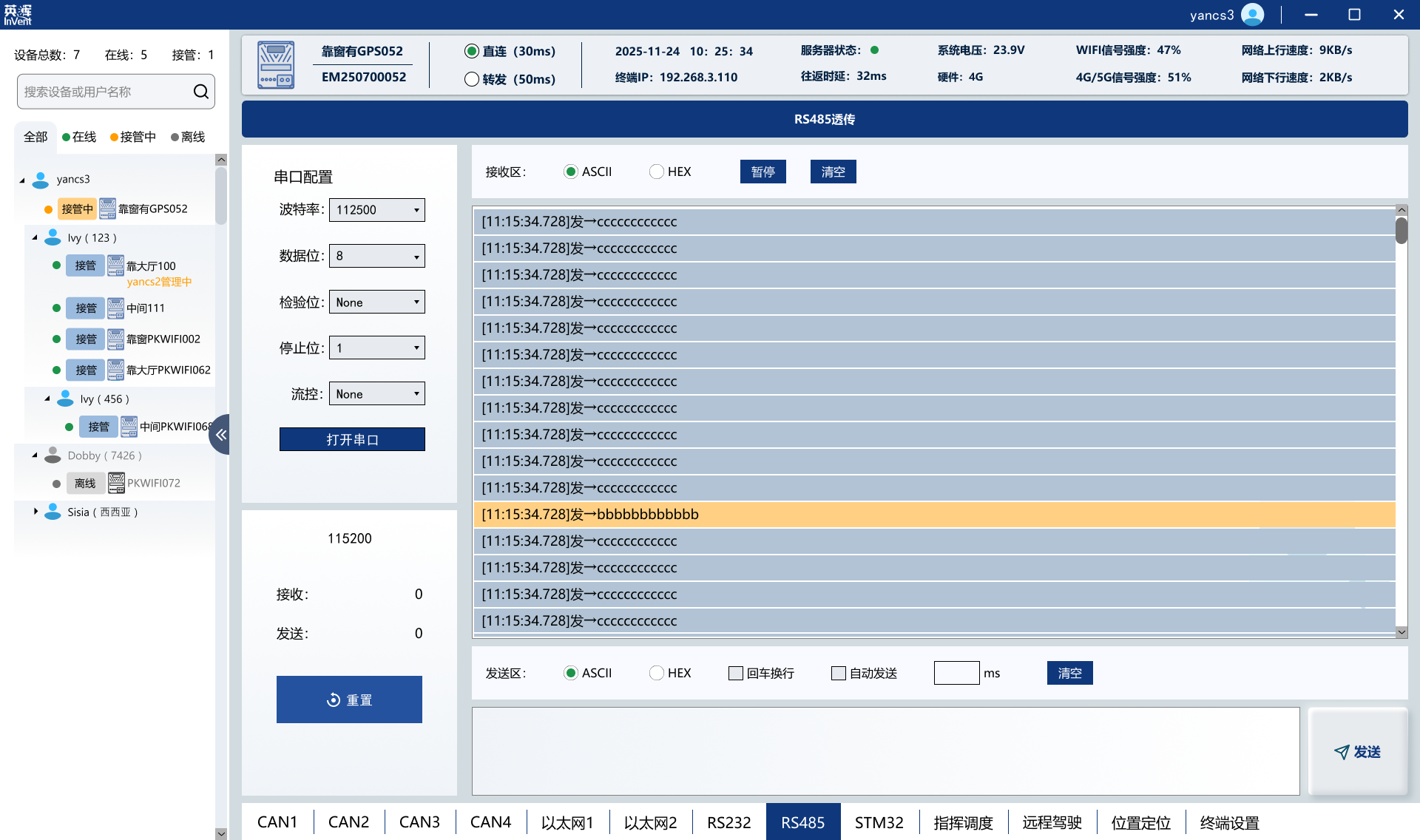The height and width of the screenshot is (840, 1420).
Task: Click the Dobby user group icon
Action: (53, 455)
